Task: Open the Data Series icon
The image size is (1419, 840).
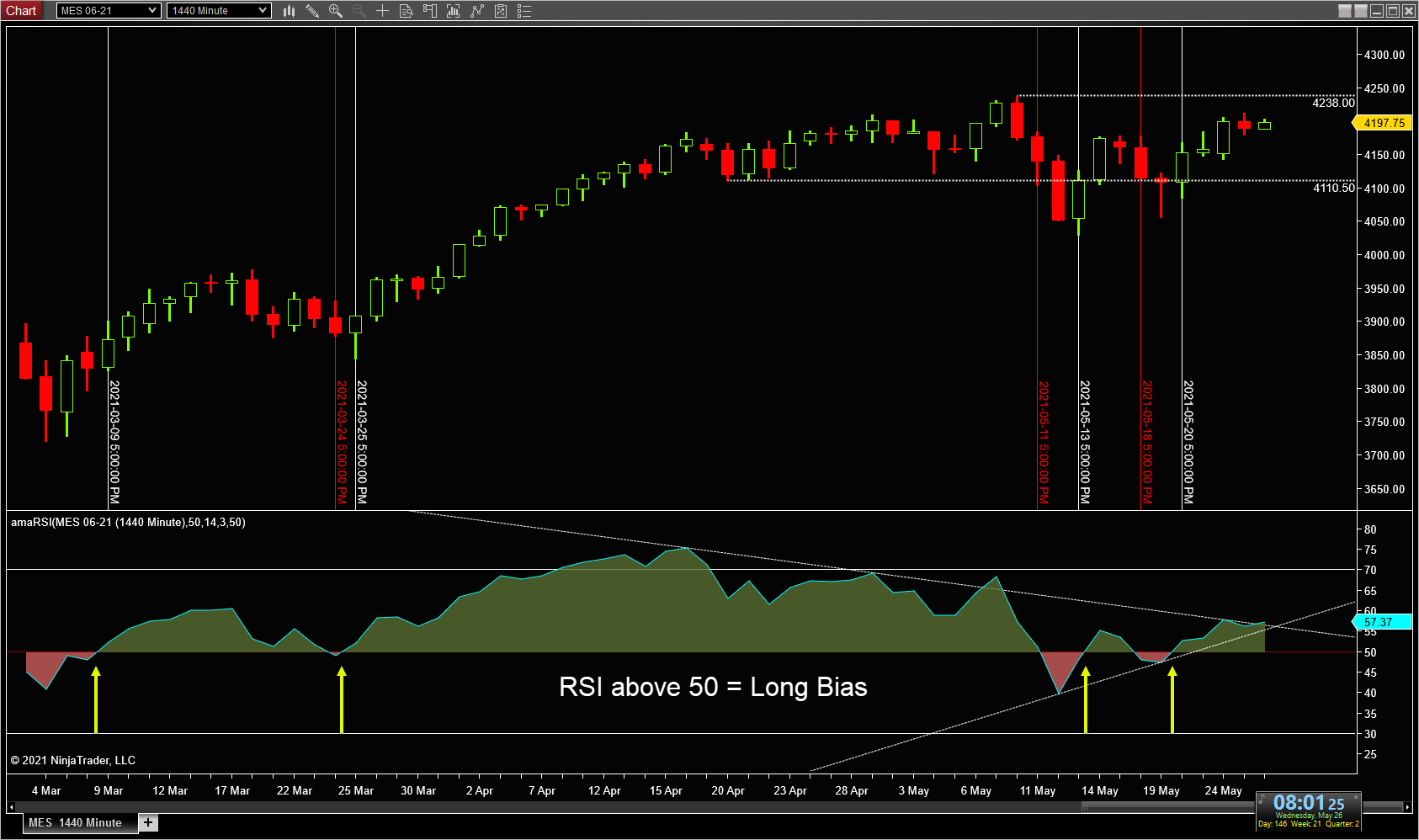Action: [453, 11]
